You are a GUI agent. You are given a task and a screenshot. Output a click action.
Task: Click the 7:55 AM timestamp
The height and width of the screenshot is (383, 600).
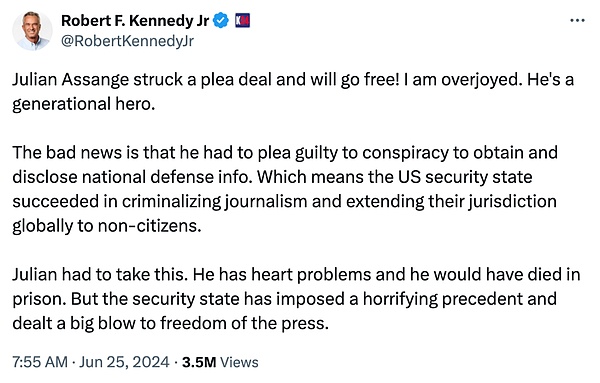click(40, 362)
